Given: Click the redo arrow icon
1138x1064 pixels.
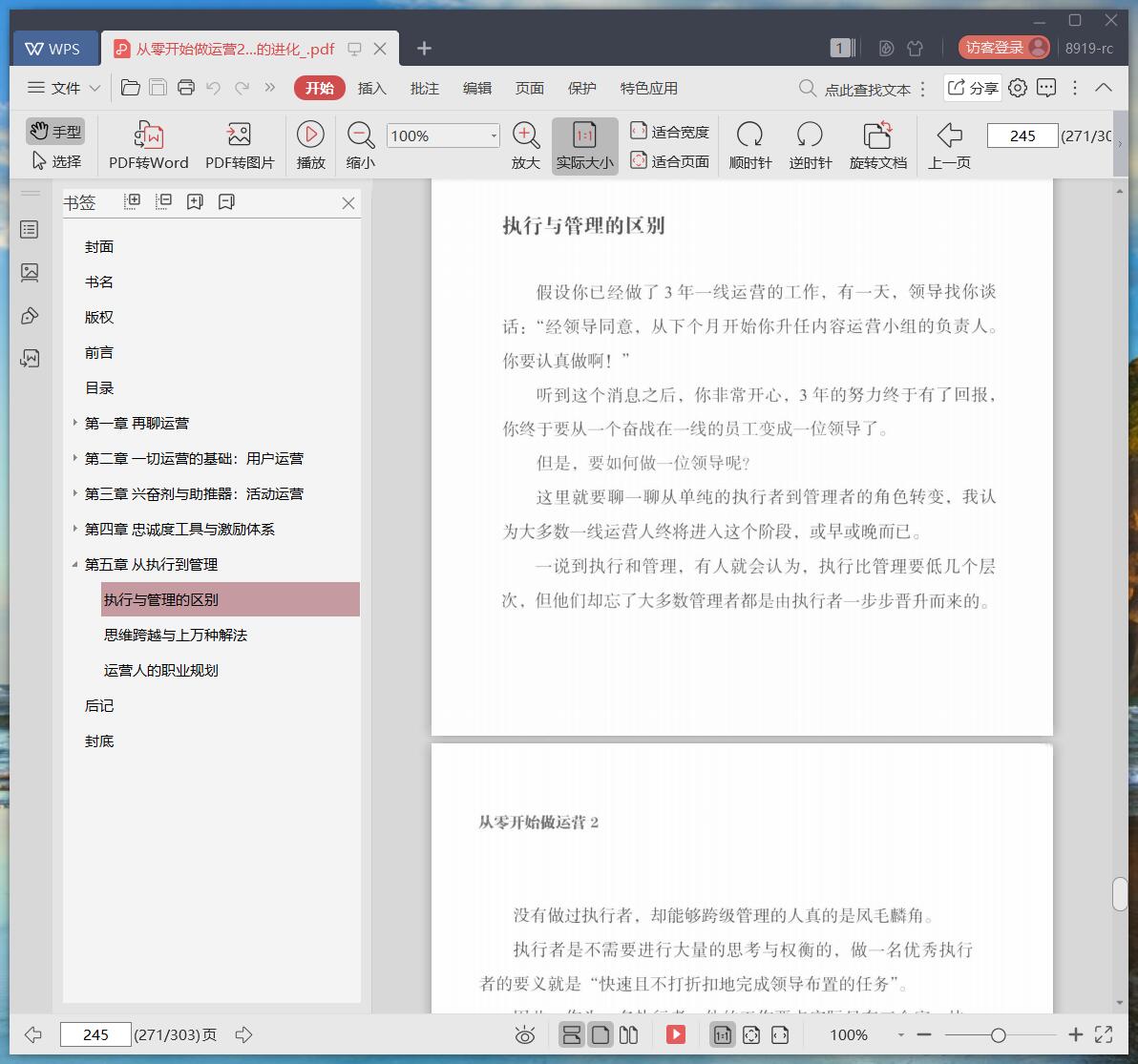Looking at the screenshot, I should coord(242,88).
